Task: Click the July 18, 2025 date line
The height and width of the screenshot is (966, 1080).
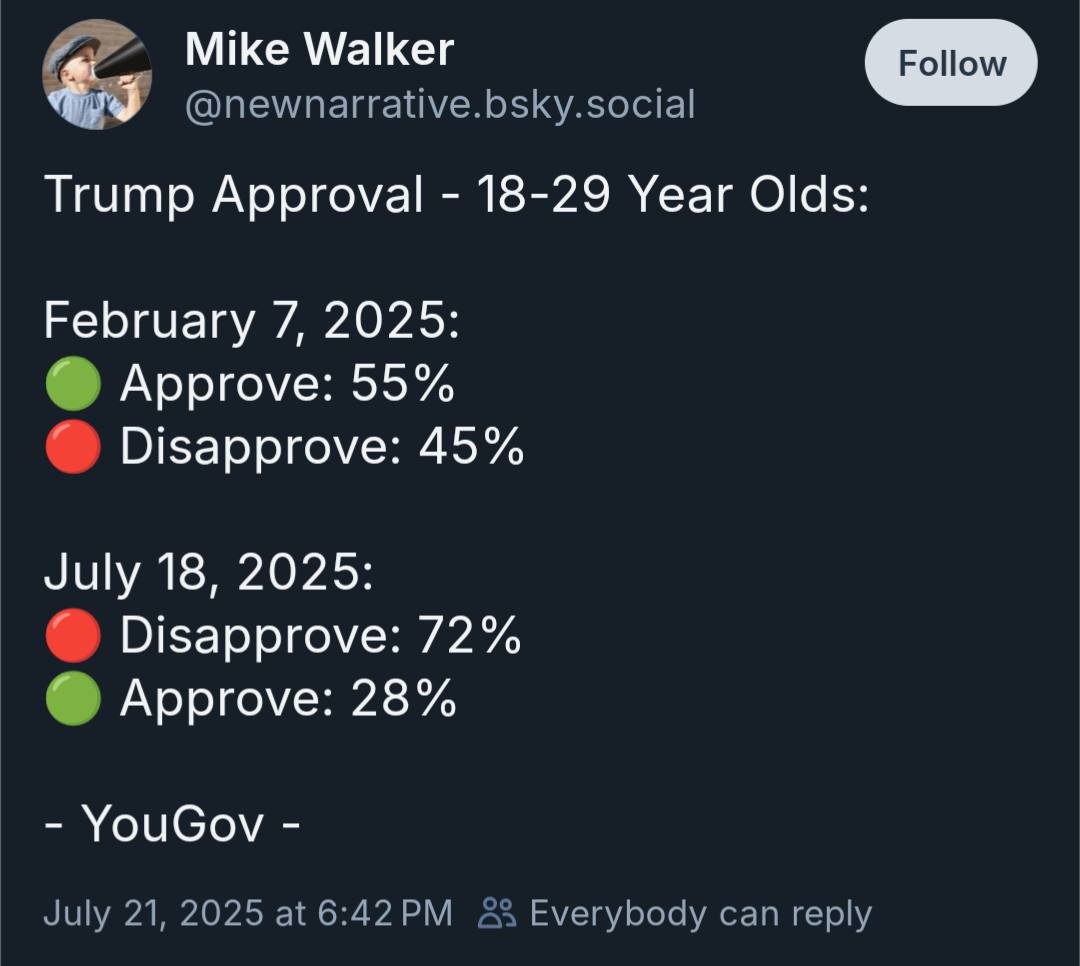Action: point(209,573)
